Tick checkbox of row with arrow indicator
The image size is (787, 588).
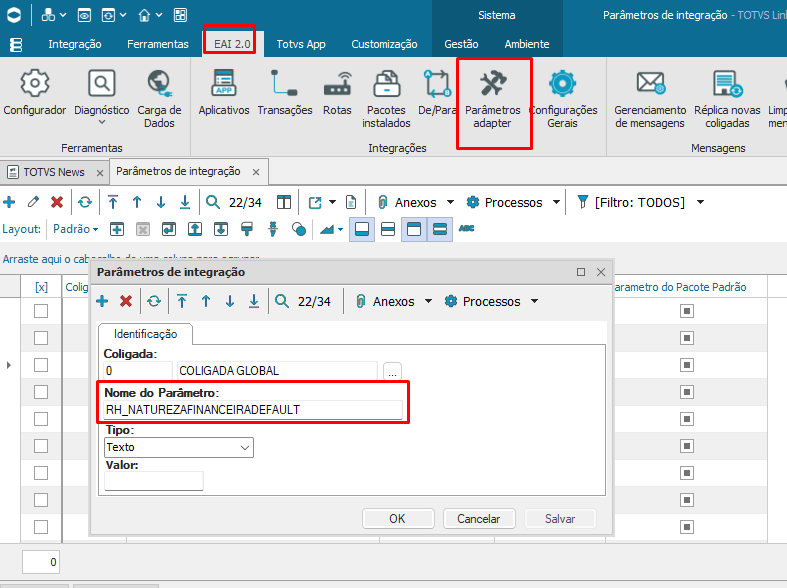point(41,365)
